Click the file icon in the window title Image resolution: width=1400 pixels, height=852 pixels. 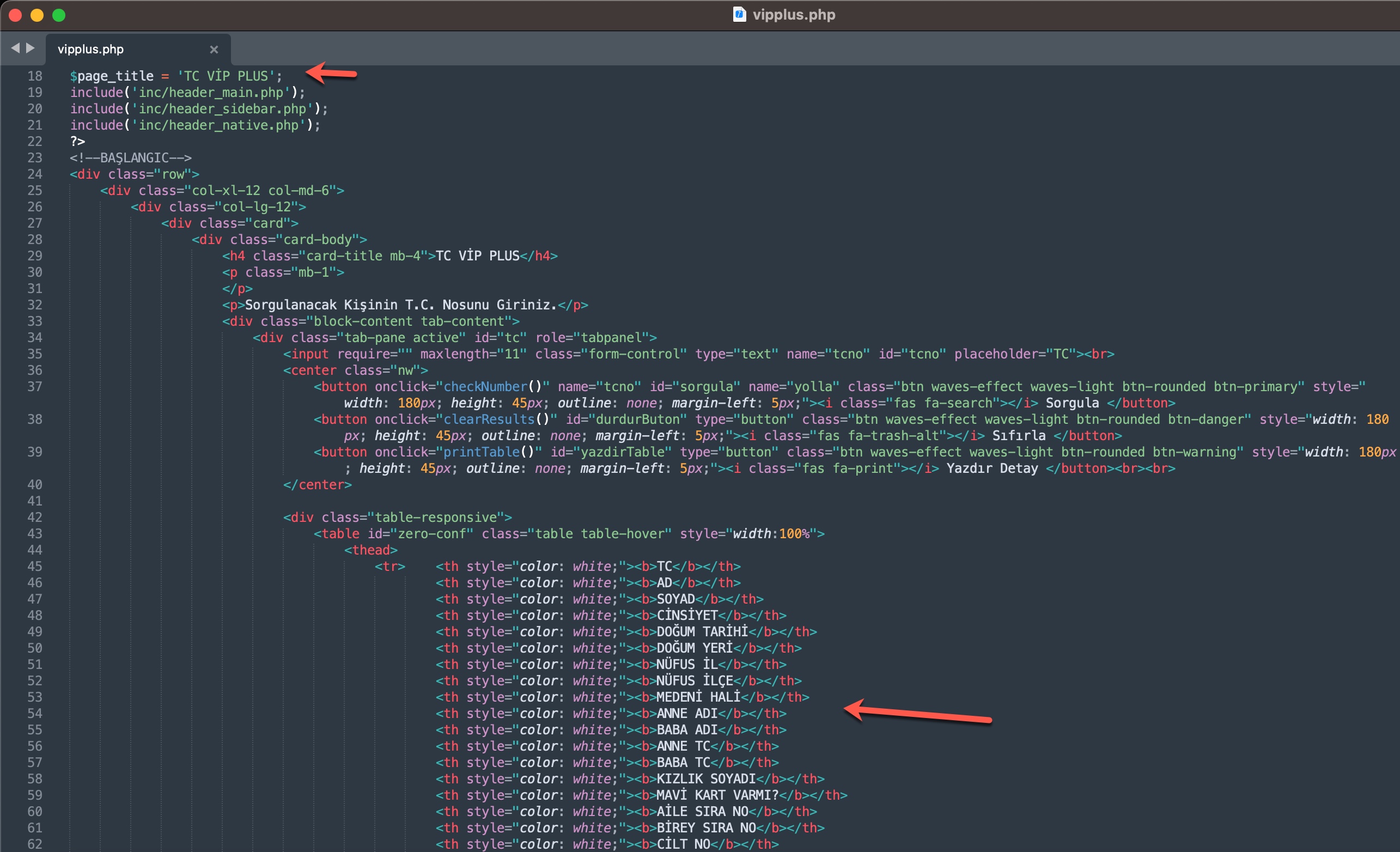[x=739, y=14]
